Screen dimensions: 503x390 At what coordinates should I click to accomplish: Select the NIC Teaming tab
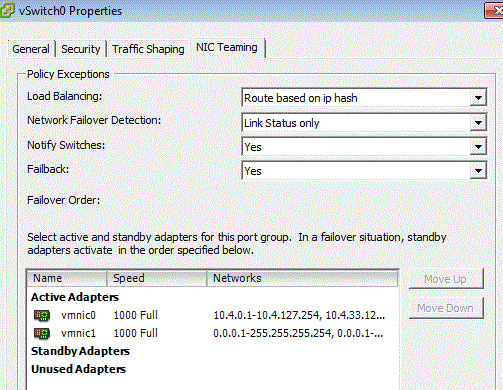227,47
